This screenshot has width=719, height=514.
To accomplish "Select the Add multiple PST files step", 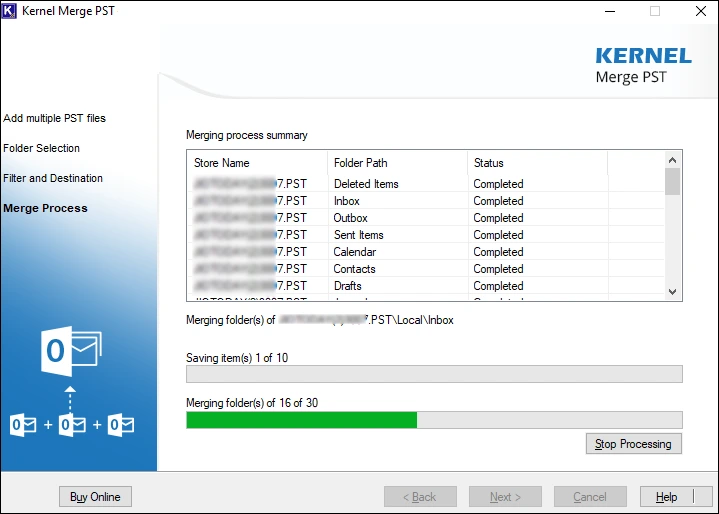I will (54, 118).
